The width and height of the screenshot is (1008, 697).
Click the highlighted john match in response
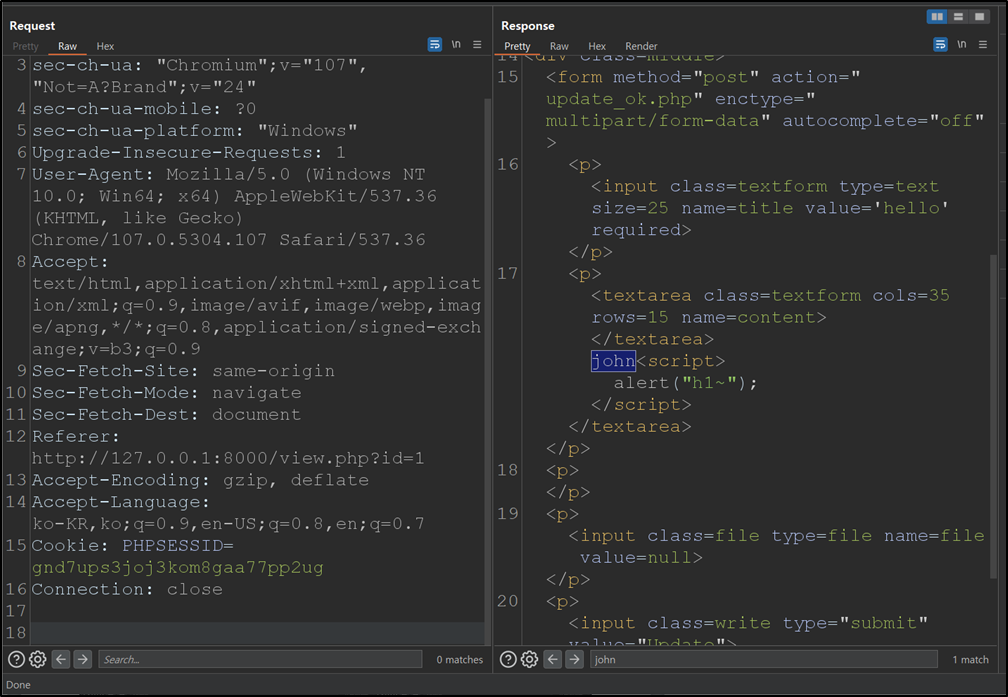pyautogui.click(x=613, y=361)
